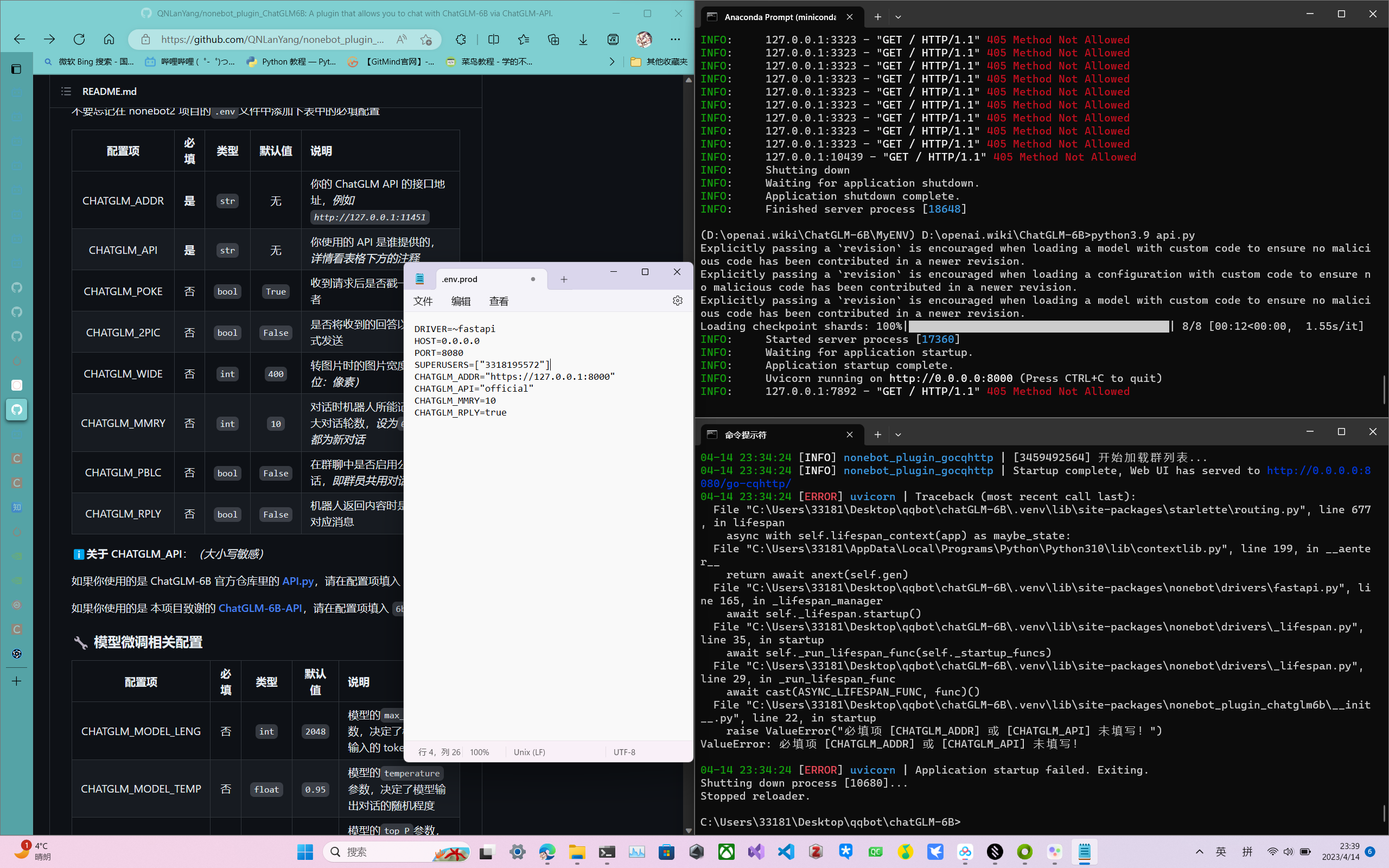
Task: Switch input method from 英 to Chinese
Action: (x=1222, y=852)
